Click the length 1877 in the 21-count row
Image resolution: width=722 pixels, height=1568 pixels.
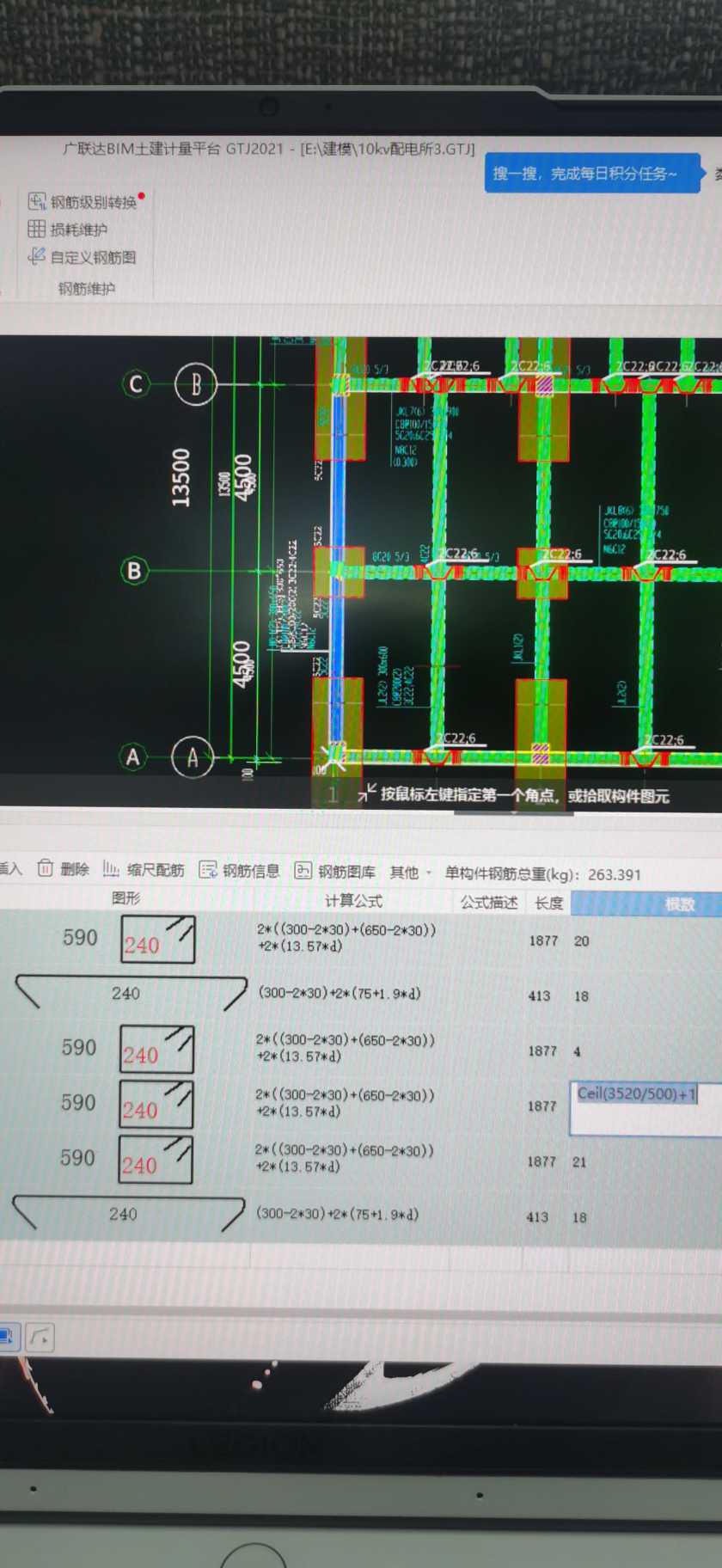pos(541,1161)
